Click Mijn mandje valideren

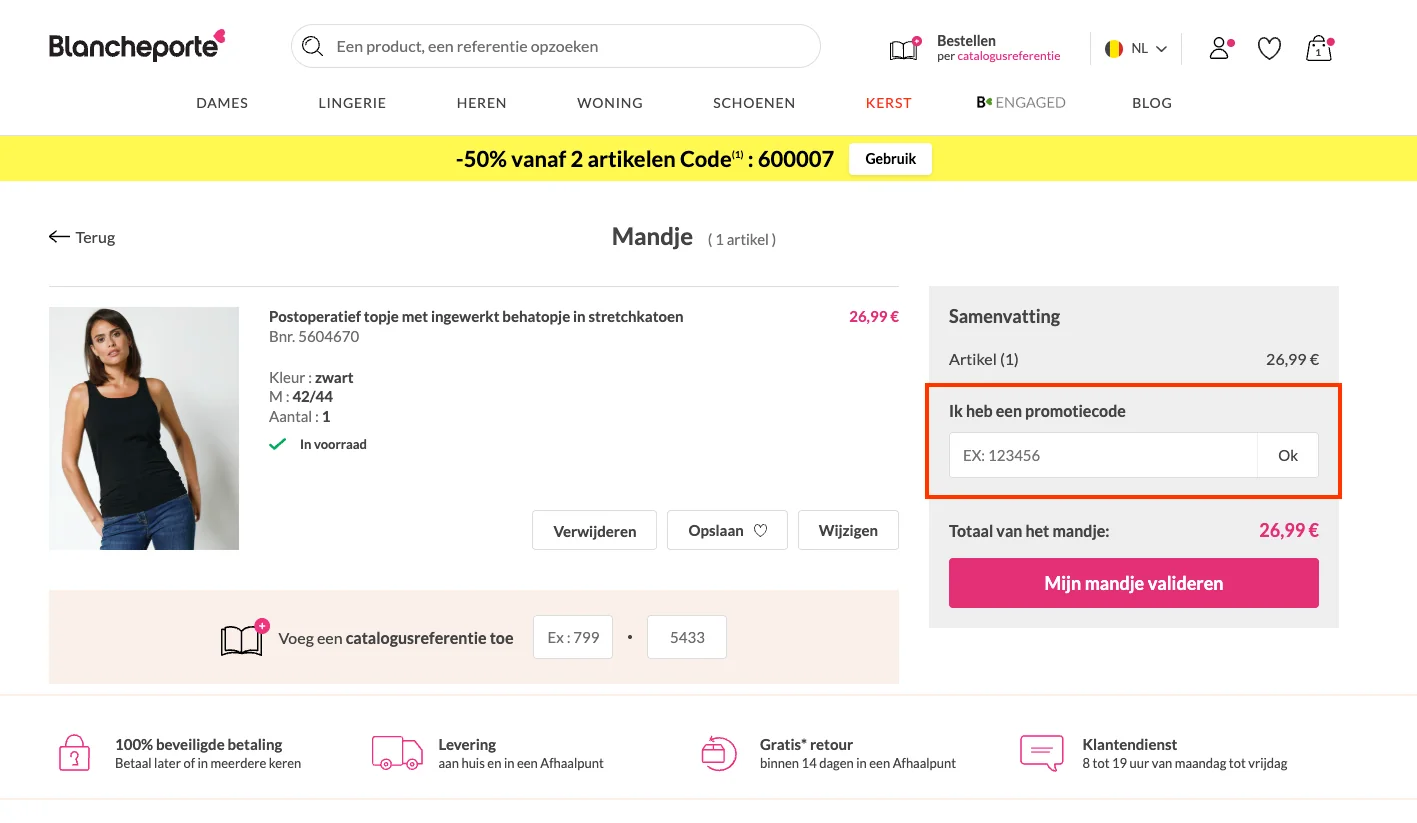pos(1132,582)
